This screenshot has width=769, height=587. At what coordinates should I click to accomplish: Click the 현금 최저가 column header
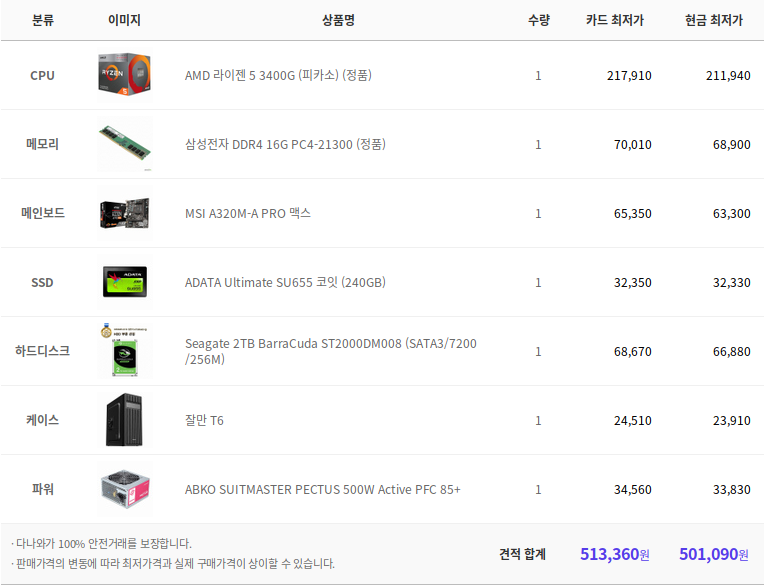pyautogui.click(x=714, y=20)
